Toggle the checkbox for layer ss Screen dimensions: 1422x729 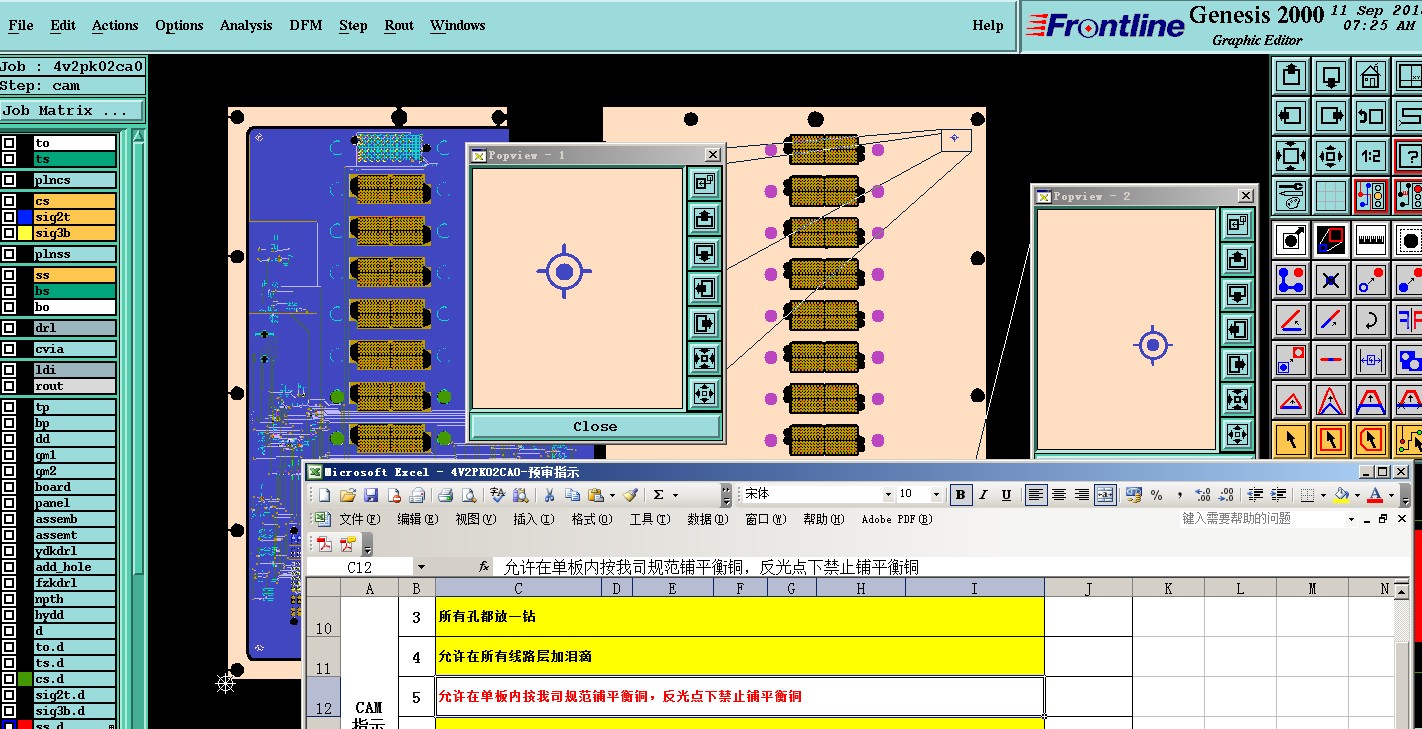point(9,275)
